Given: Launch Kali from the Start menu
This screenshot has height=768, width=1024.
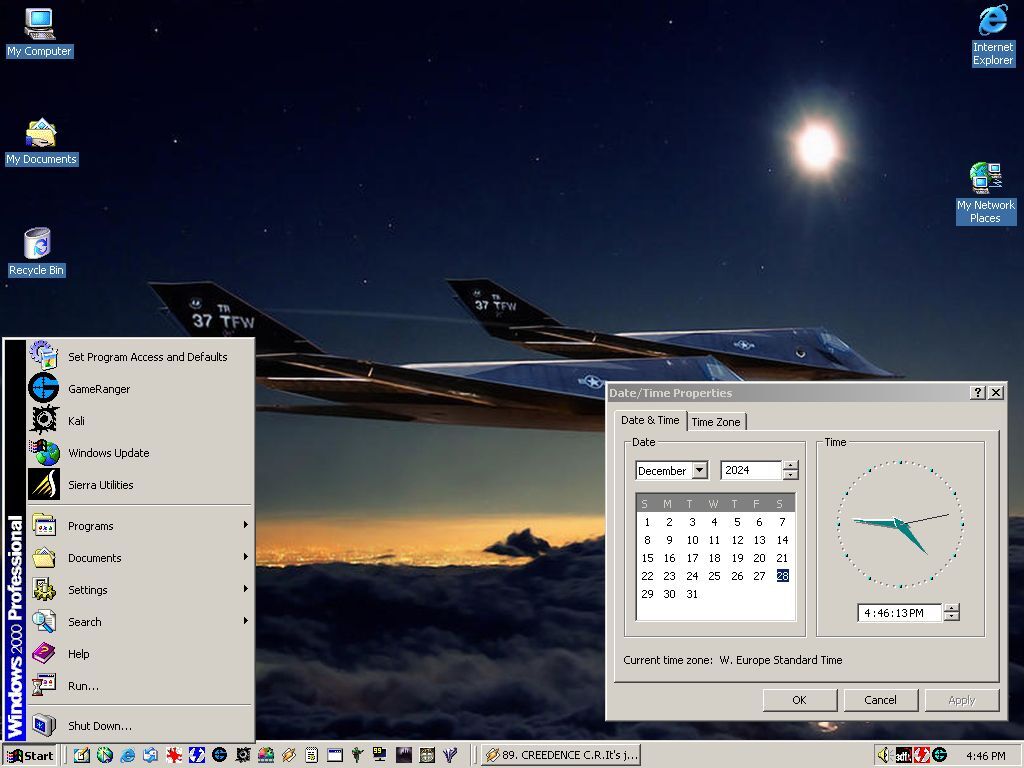Looking at the screenshot, I should pyautogui.click(x=76, y=421).
